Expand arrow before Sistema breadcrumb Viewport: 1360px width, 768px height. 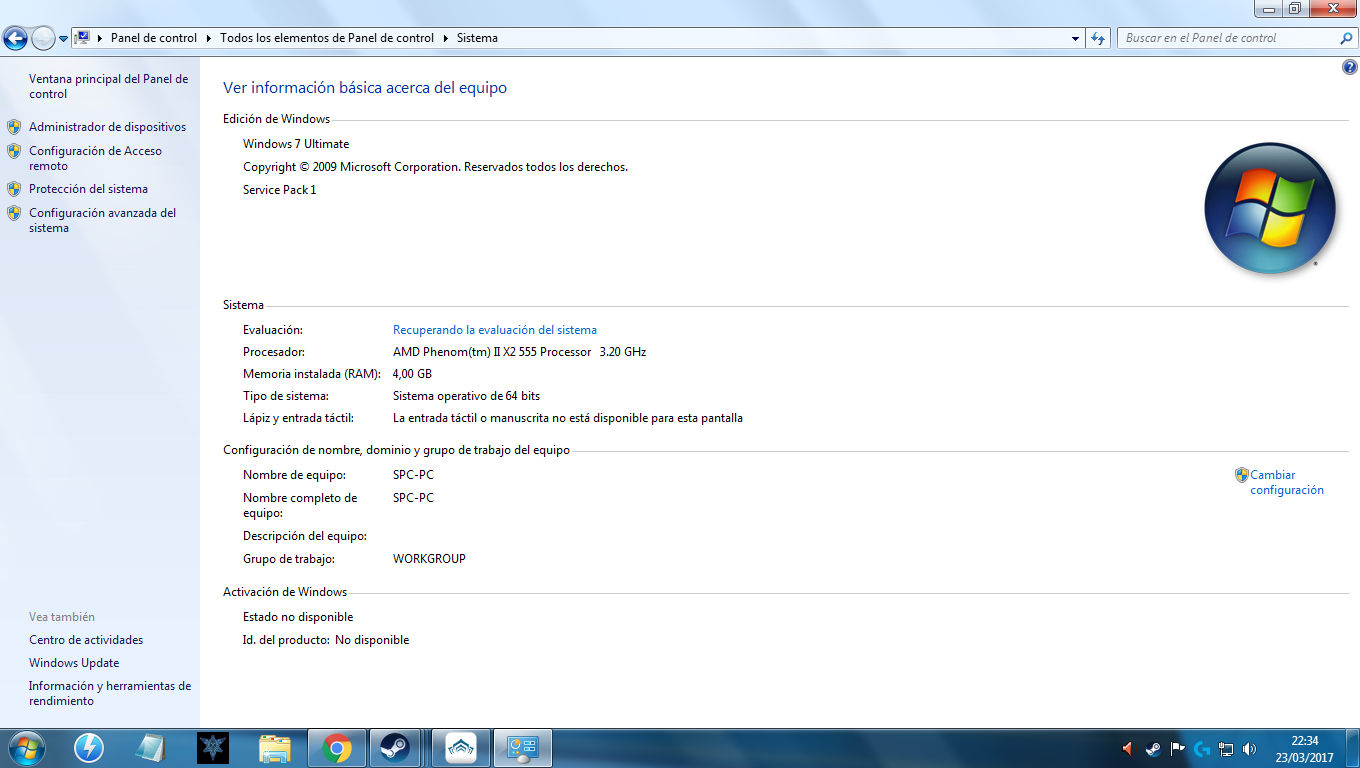click(x=446, y=38)
